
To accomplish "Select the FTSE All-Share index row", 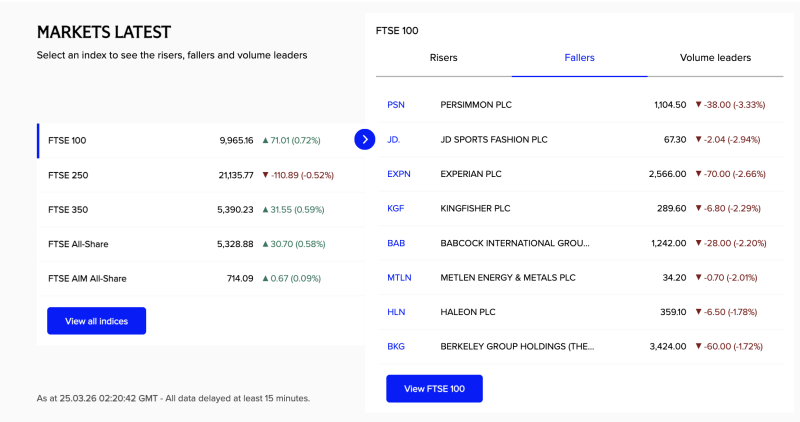I will click(201, 244).
